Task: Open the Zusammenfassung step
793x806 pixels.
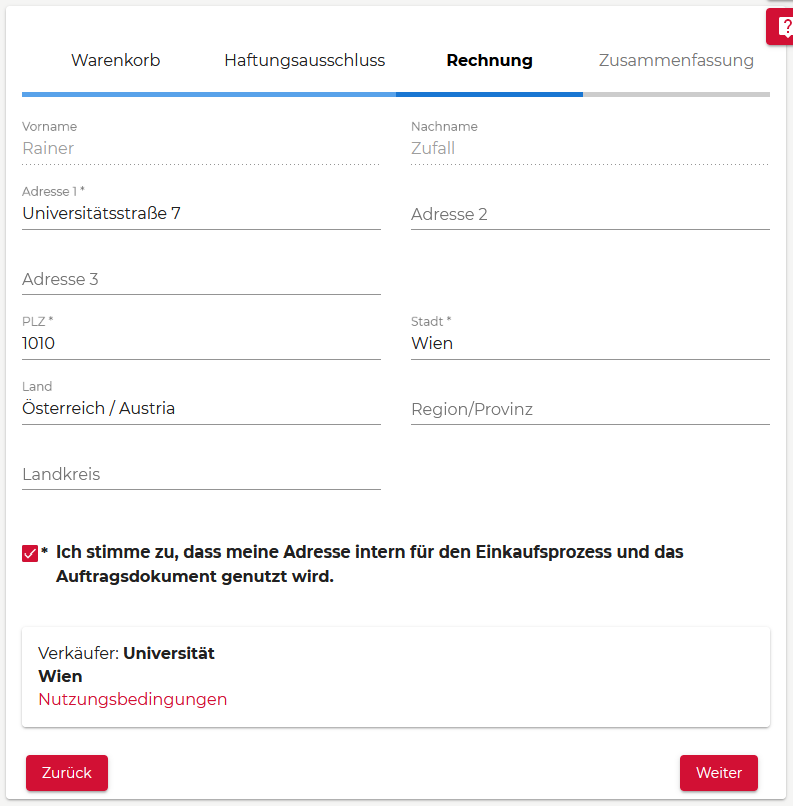Action: [676, 60]
